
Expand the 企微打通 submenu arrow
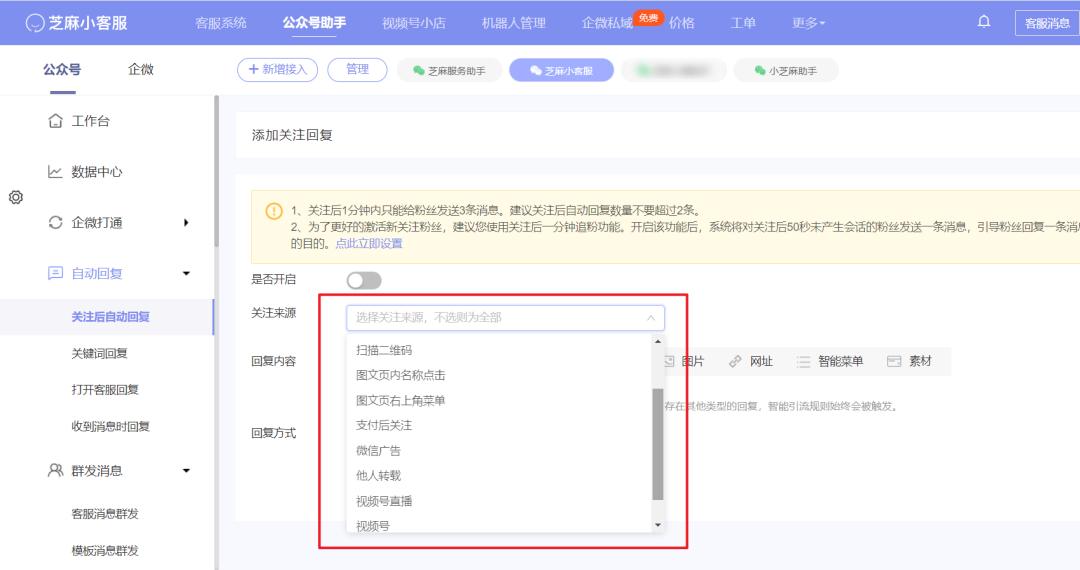[x=186, y=222]
